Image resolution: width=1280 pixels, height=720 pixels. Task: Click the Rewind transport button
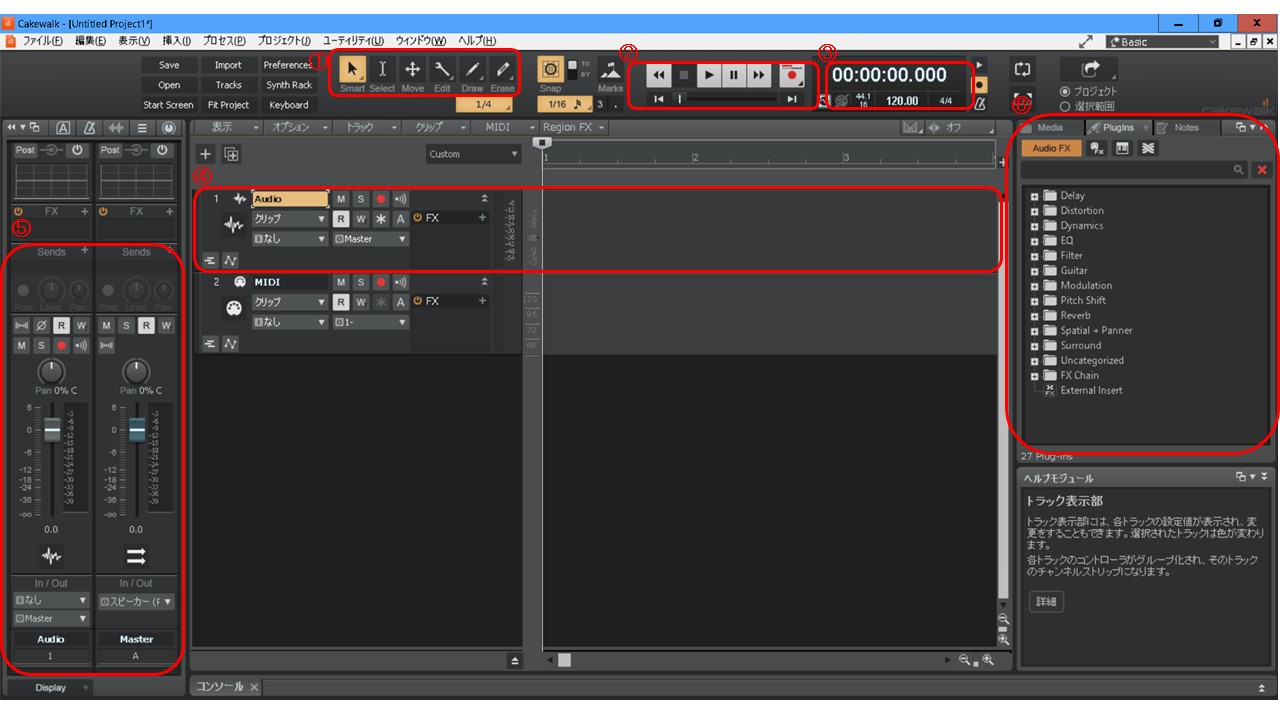(x=658, y=75)
